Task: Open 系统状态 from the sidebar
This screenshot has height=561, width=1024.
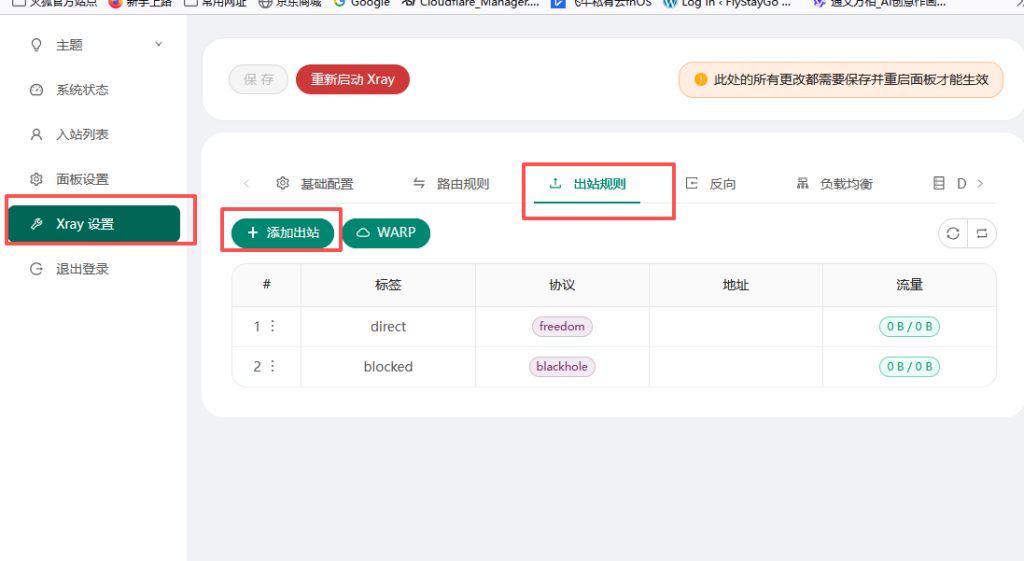Action: coord(82,90)
